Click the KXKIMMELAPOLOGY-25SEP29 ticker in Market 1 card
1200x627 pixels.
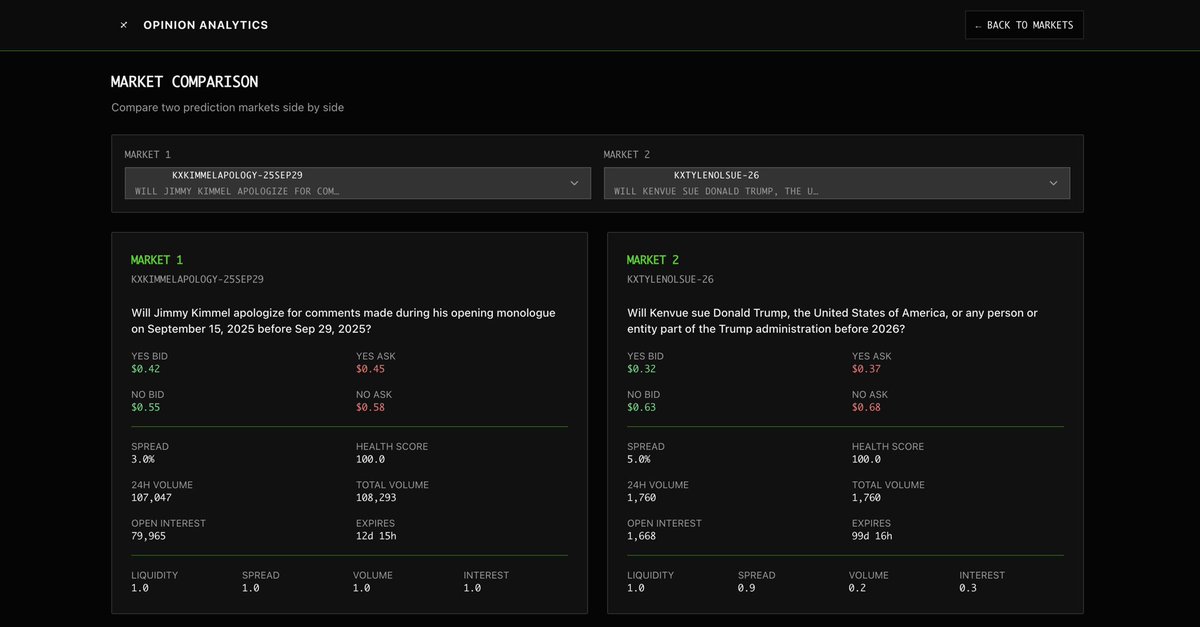[x=197, y=279]
